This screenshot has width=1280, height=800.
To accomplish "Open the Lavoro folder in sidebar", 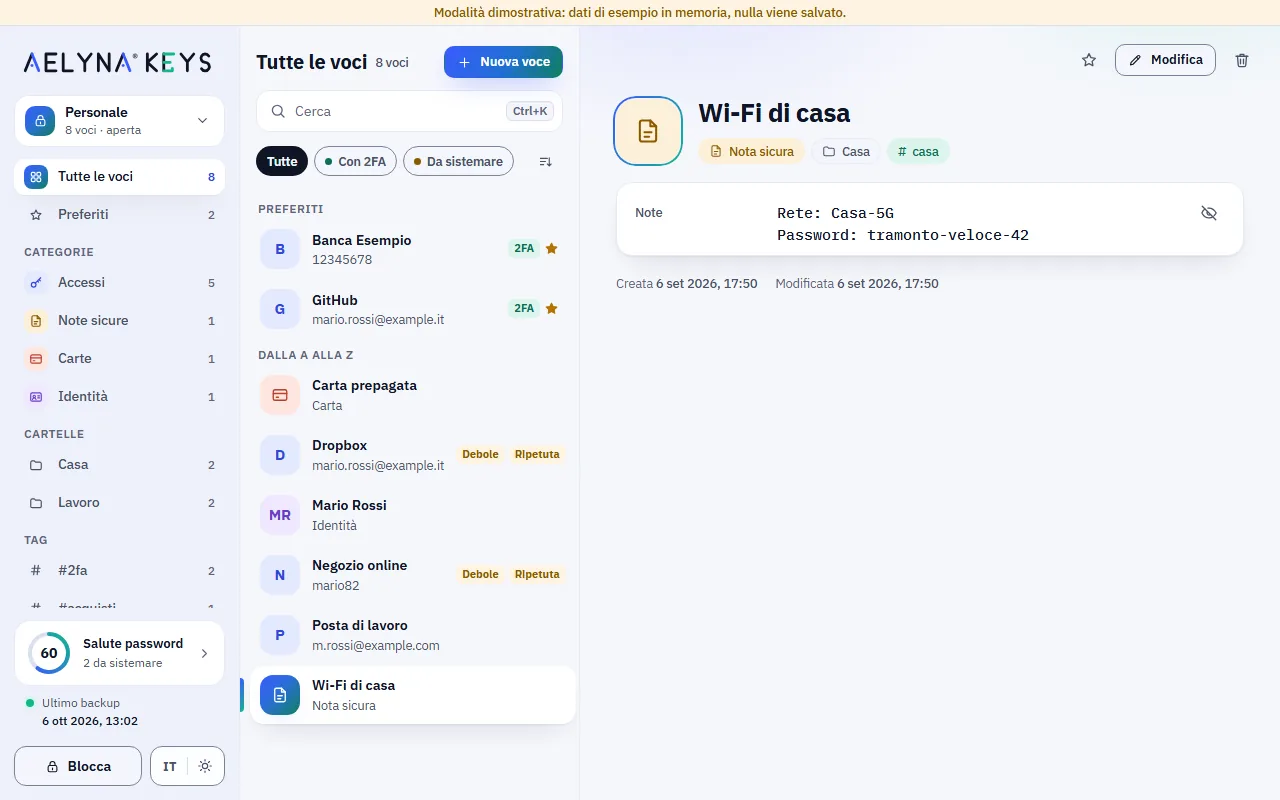I will 120,503.
